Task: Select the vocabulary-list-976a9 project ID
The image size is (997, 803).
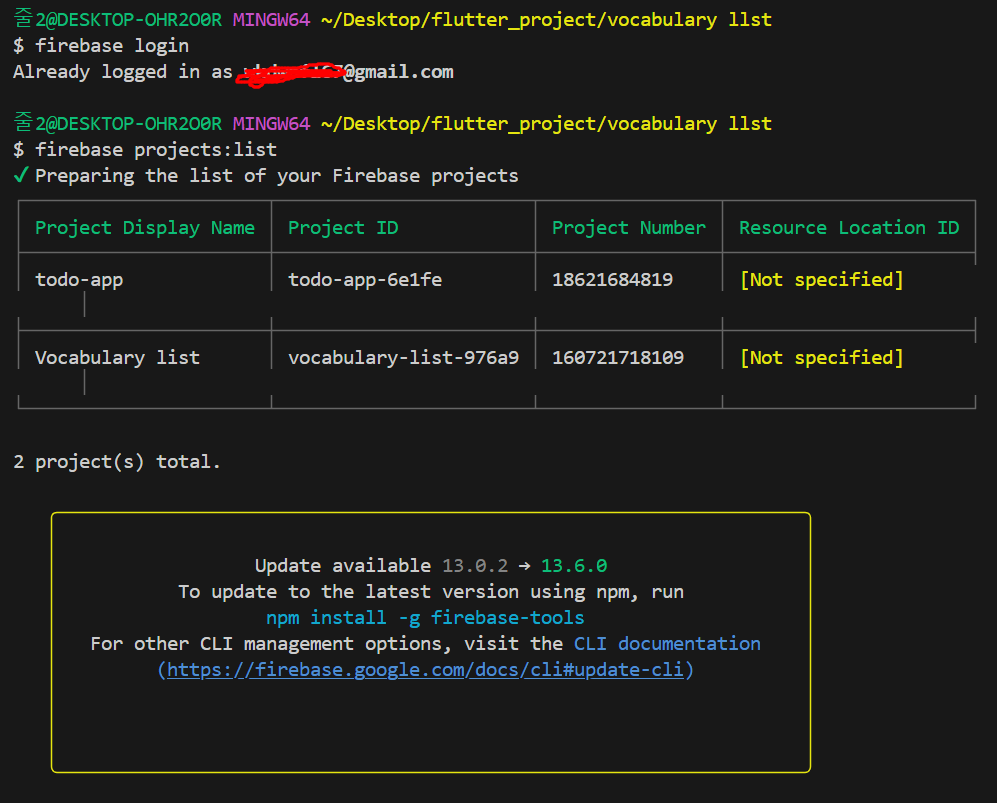Action: [403, 357]
